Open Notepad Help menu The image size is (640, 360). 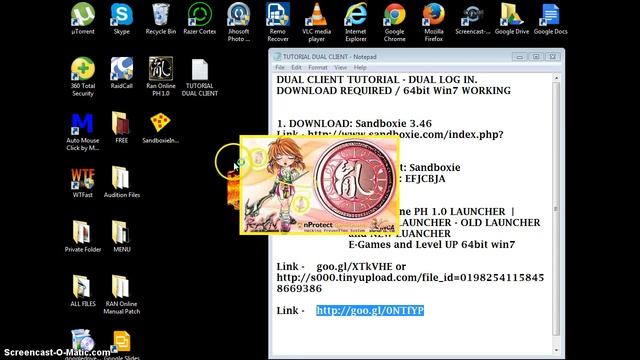click(x=360, y=68)
